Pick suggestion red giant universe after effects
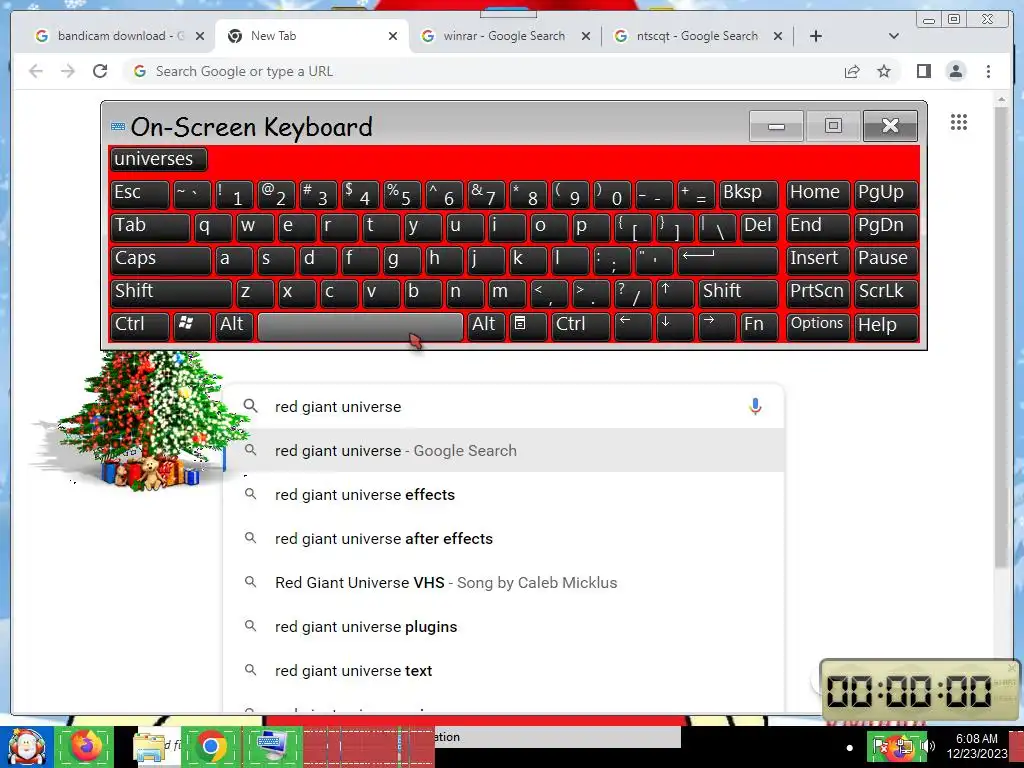 [503, 538]
